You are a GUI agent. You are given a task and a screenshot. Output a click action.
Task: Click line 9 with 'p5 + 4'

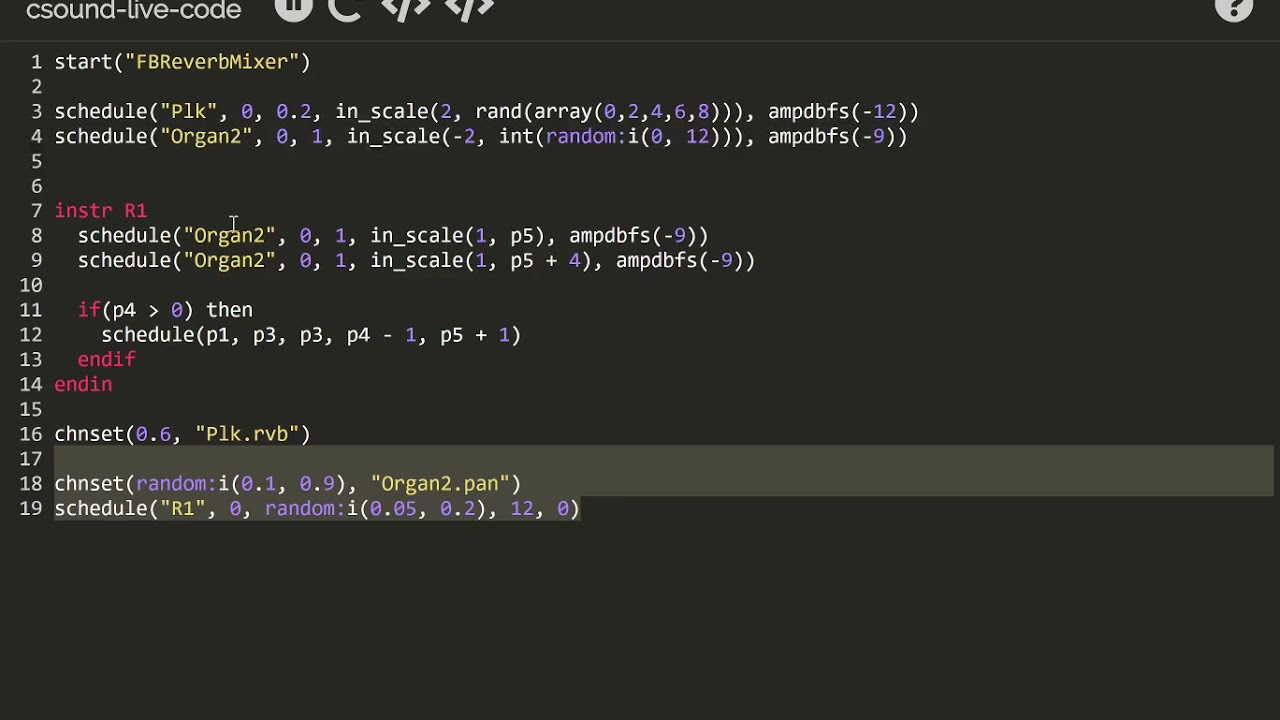pos(416,261)
